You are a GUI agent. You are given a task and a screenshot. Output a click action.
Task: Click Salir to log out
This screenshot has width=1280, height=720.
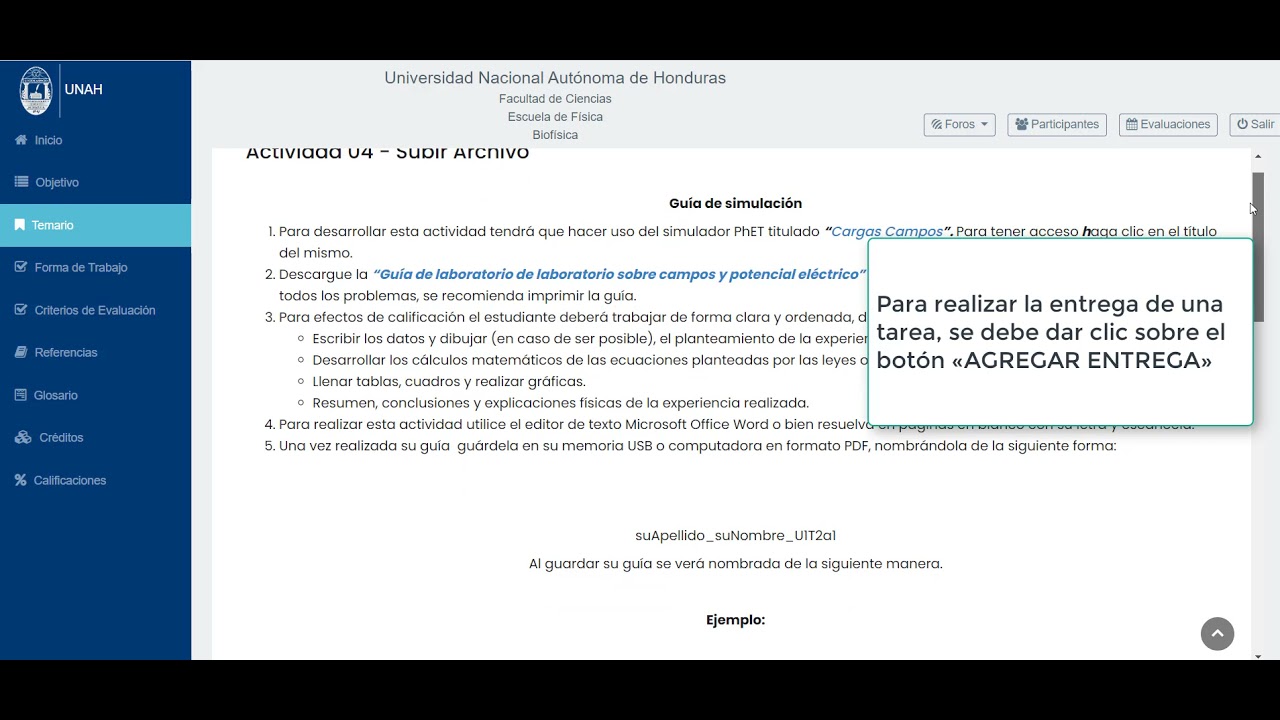coord(1255,124)
